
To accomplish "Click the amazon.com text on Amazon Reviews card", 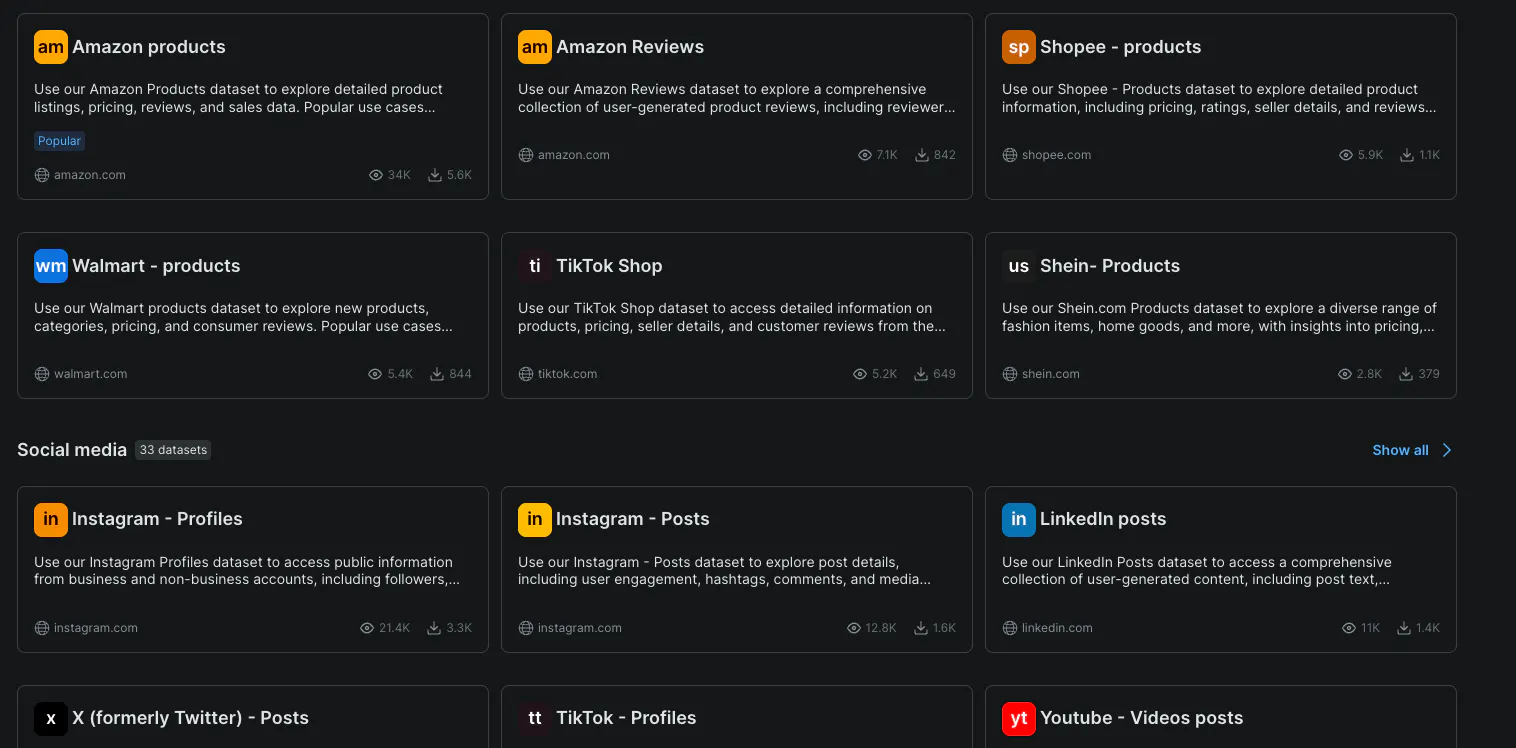I will click(x=574, y=155).
